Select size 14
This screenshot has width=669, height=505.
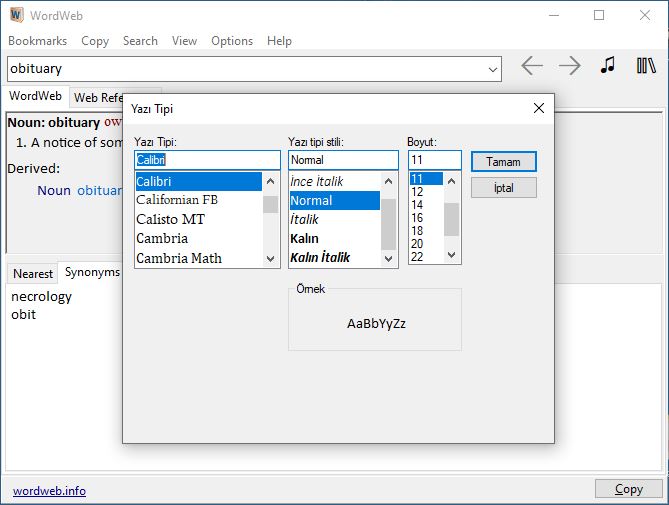coord(426,205)
